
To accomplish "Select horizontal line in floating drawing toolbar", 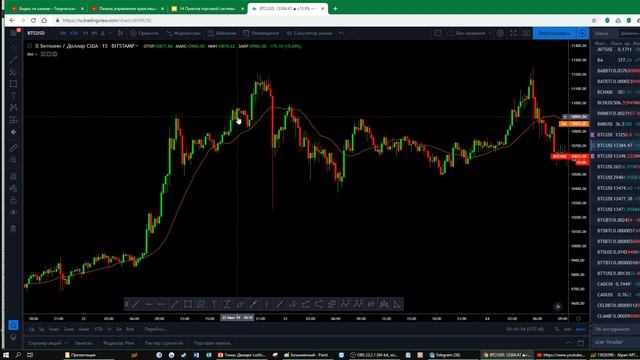I will (x=149, y=304).
